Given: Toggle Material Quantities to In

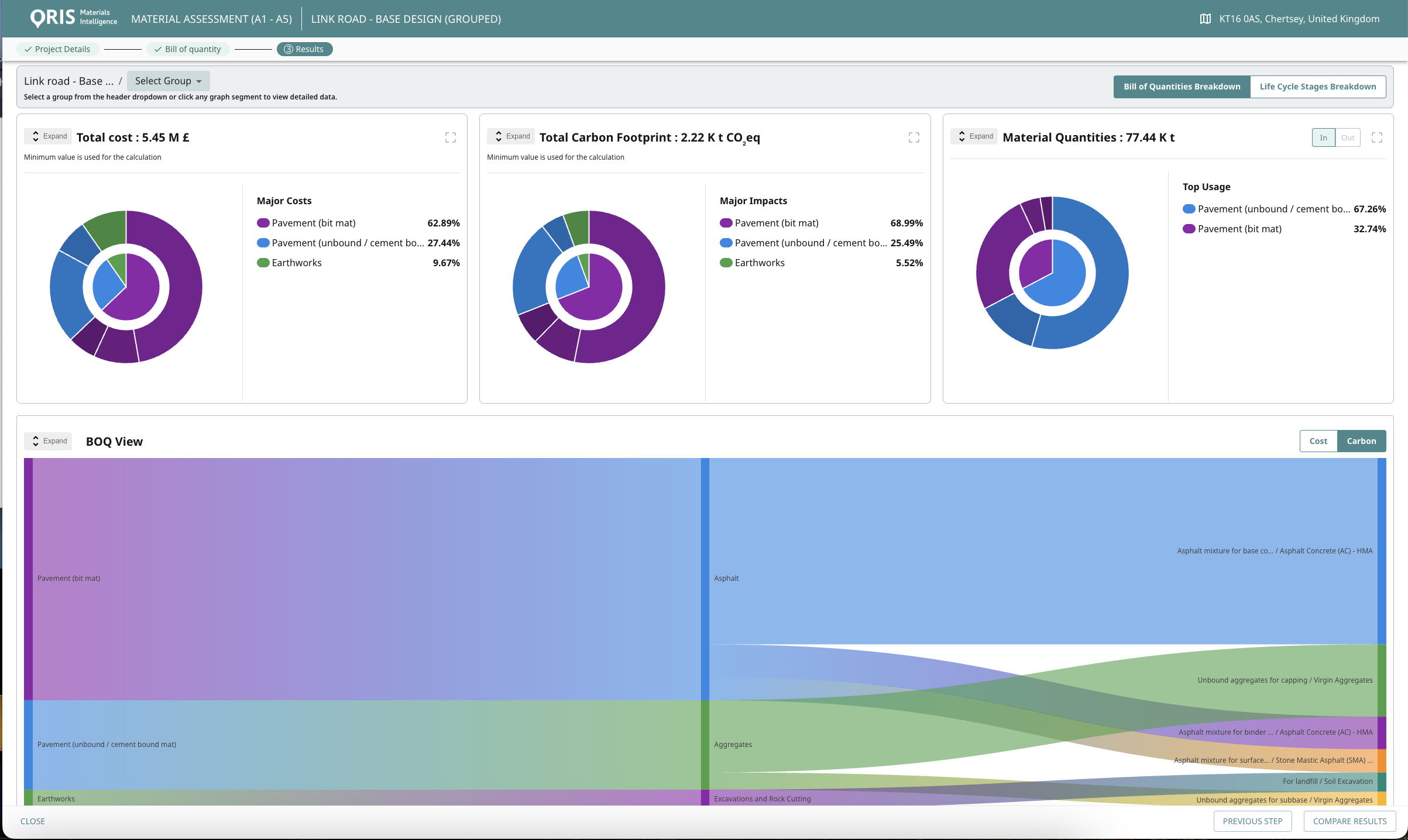Looking at the screenshot, I should tap(1323, 137).
